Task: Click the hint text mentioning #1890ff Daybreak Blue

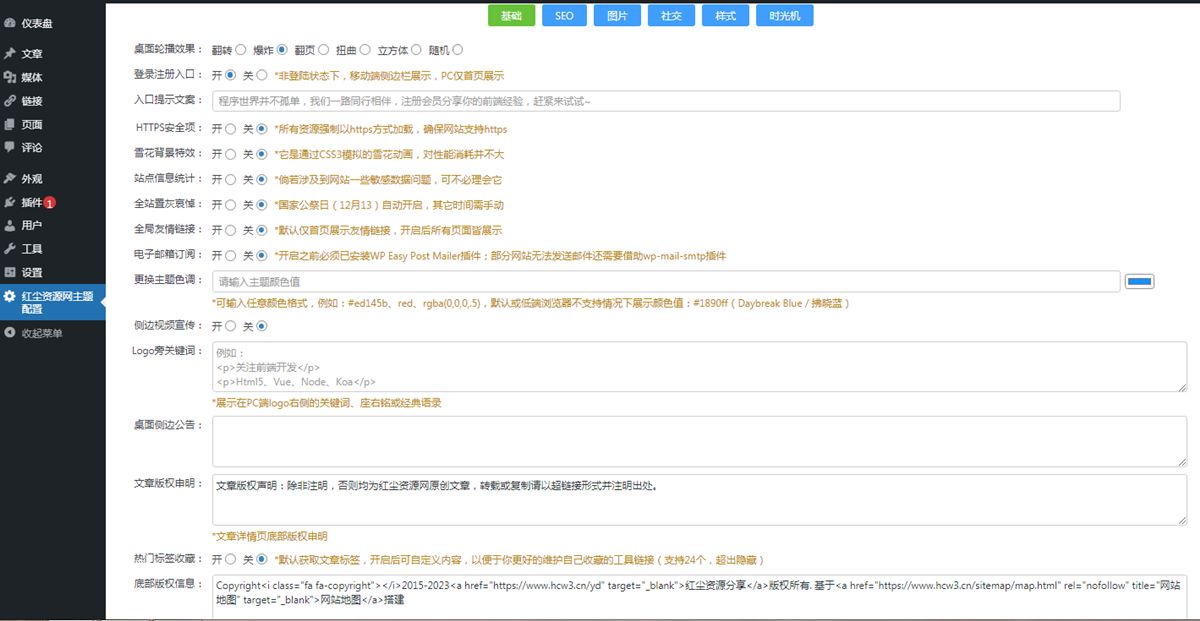Action: click(x=531, y=303)
